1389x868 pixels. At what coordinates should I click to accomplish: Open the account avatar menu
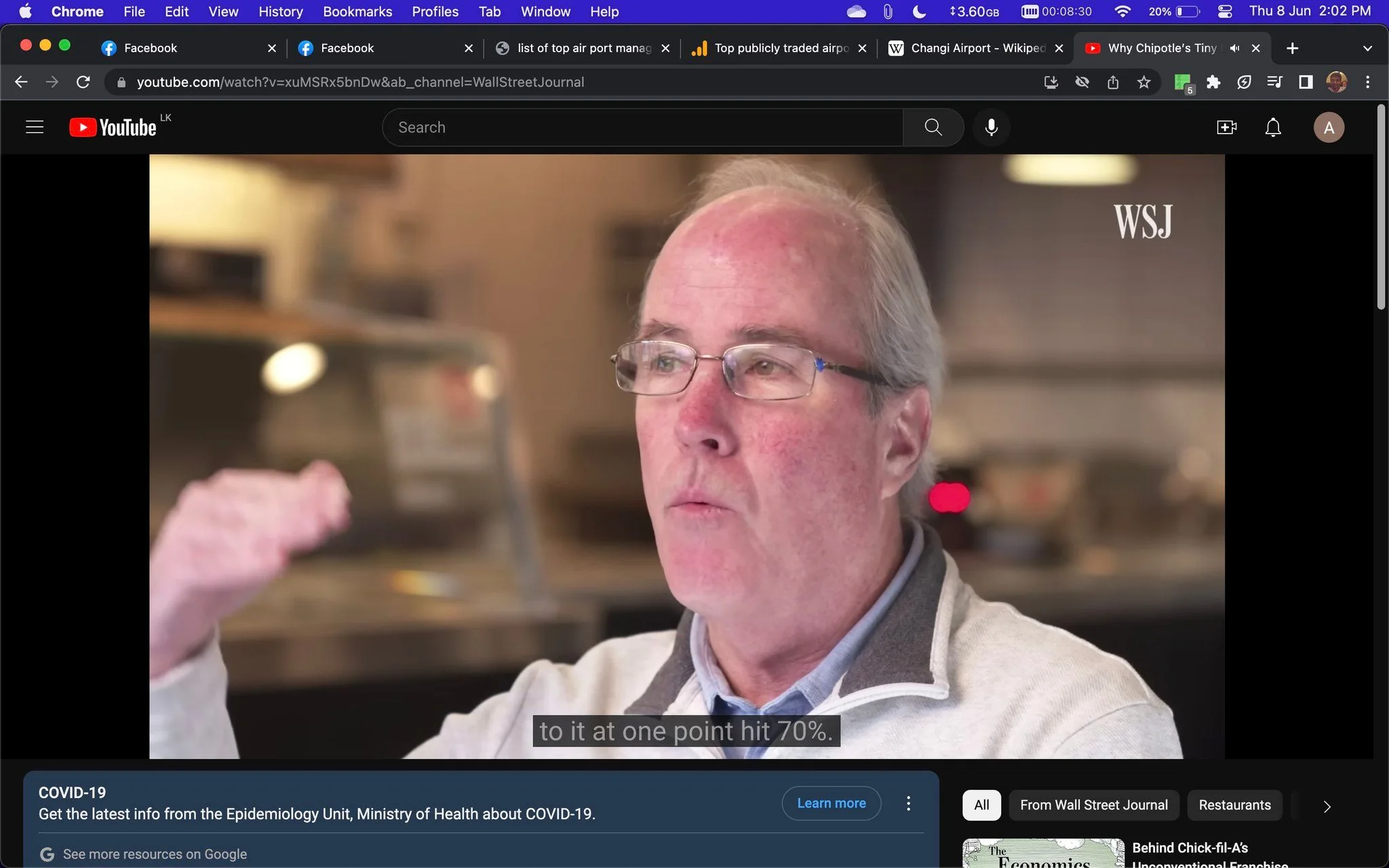point(1329,127)
